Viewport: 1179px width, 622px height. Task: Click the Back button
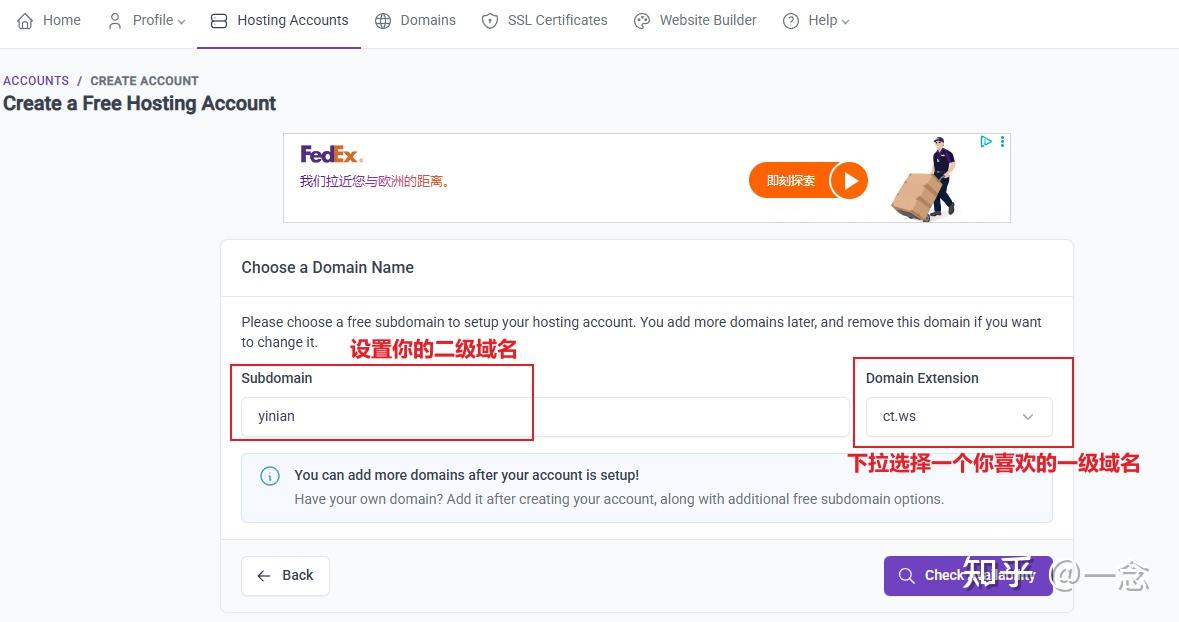point(285,576)
